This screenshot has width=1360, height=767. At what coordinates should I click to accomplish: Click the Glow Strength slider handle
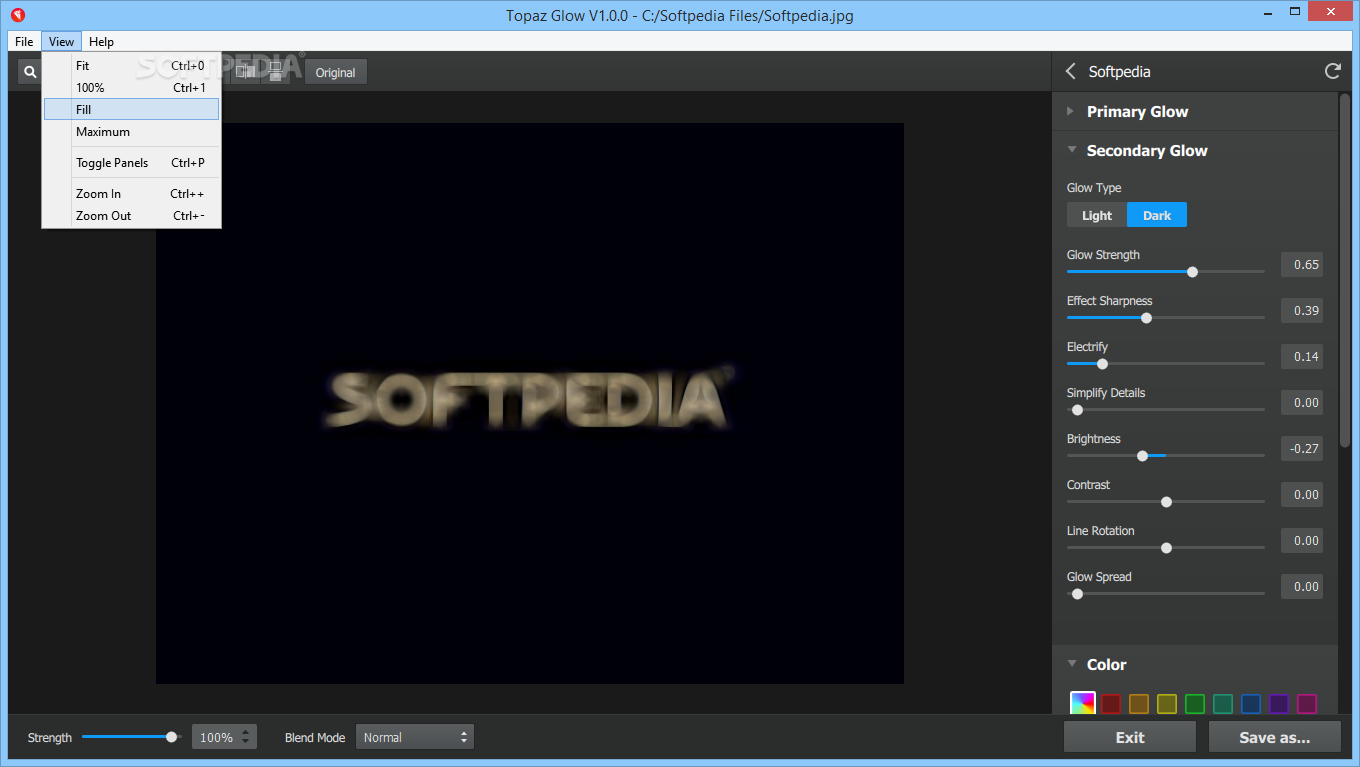[1192, 271]
